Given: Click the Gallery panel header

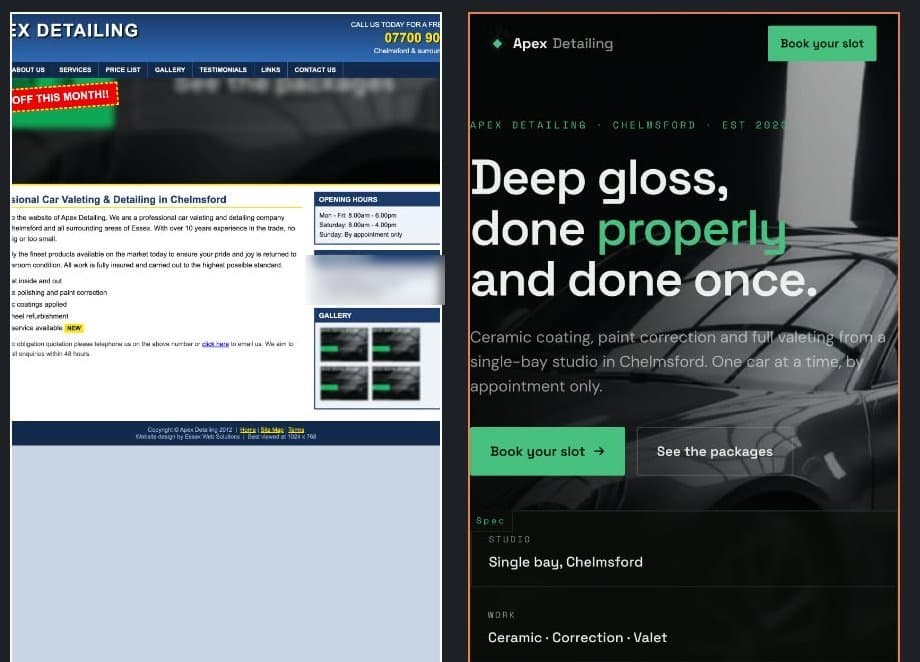Looking at the screenshot, I should coord(377,316).
